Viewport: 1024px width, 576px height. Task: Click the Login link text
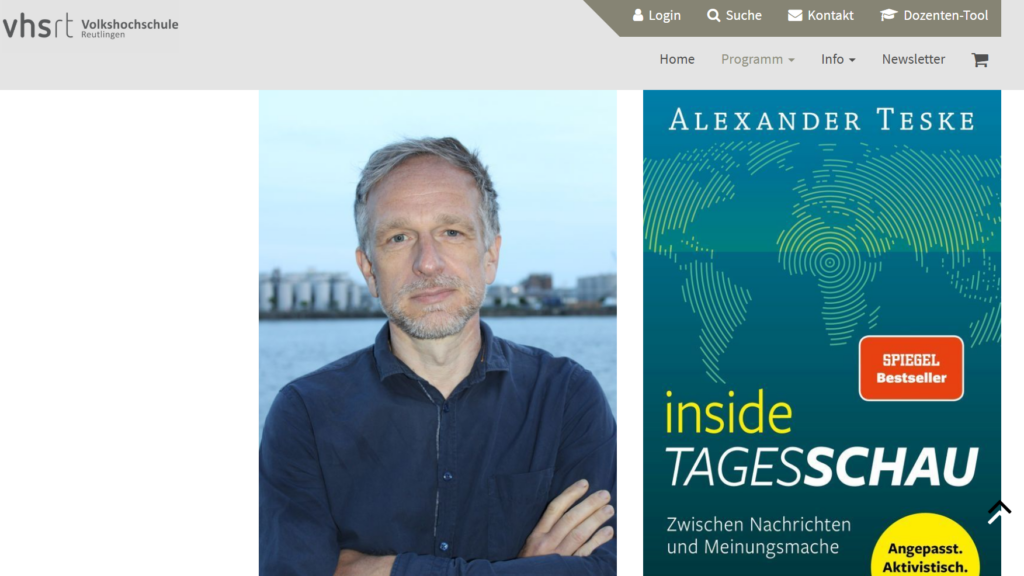point(664,15)
